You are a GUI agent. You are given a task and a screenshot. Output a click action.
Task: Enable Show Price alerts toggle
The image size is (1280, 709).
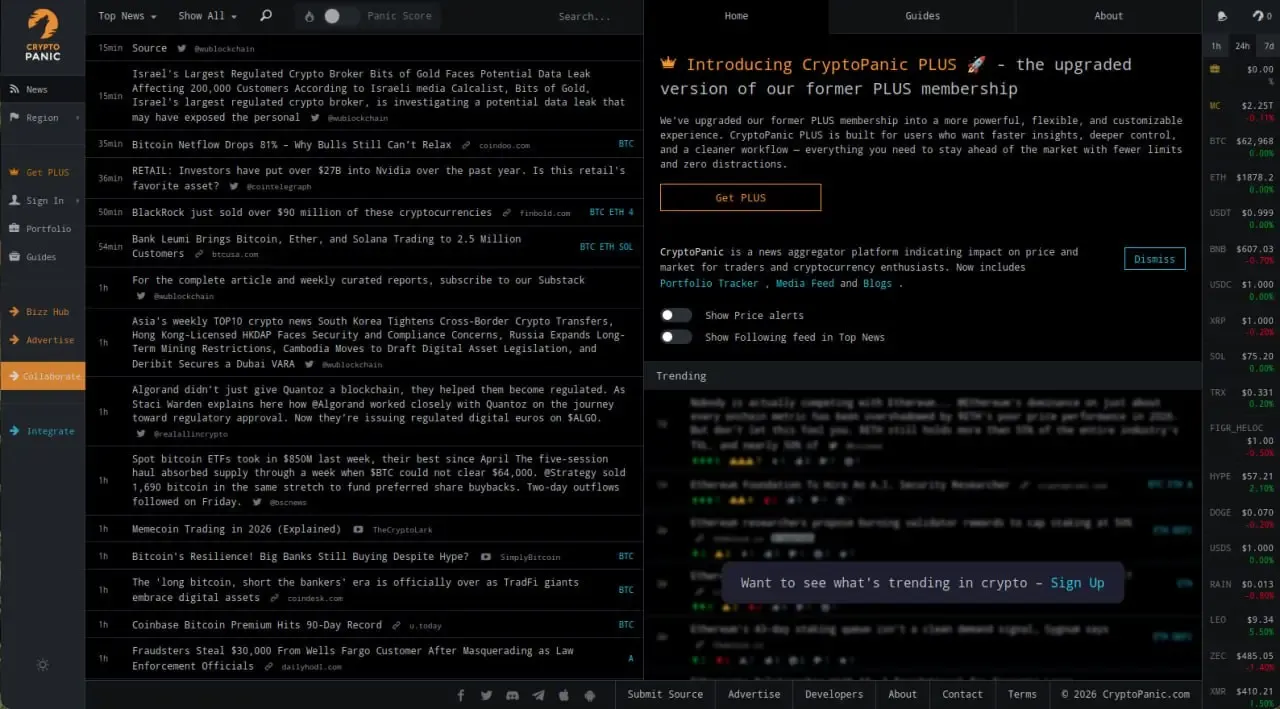pyautogui.click(x=676, y=315)
